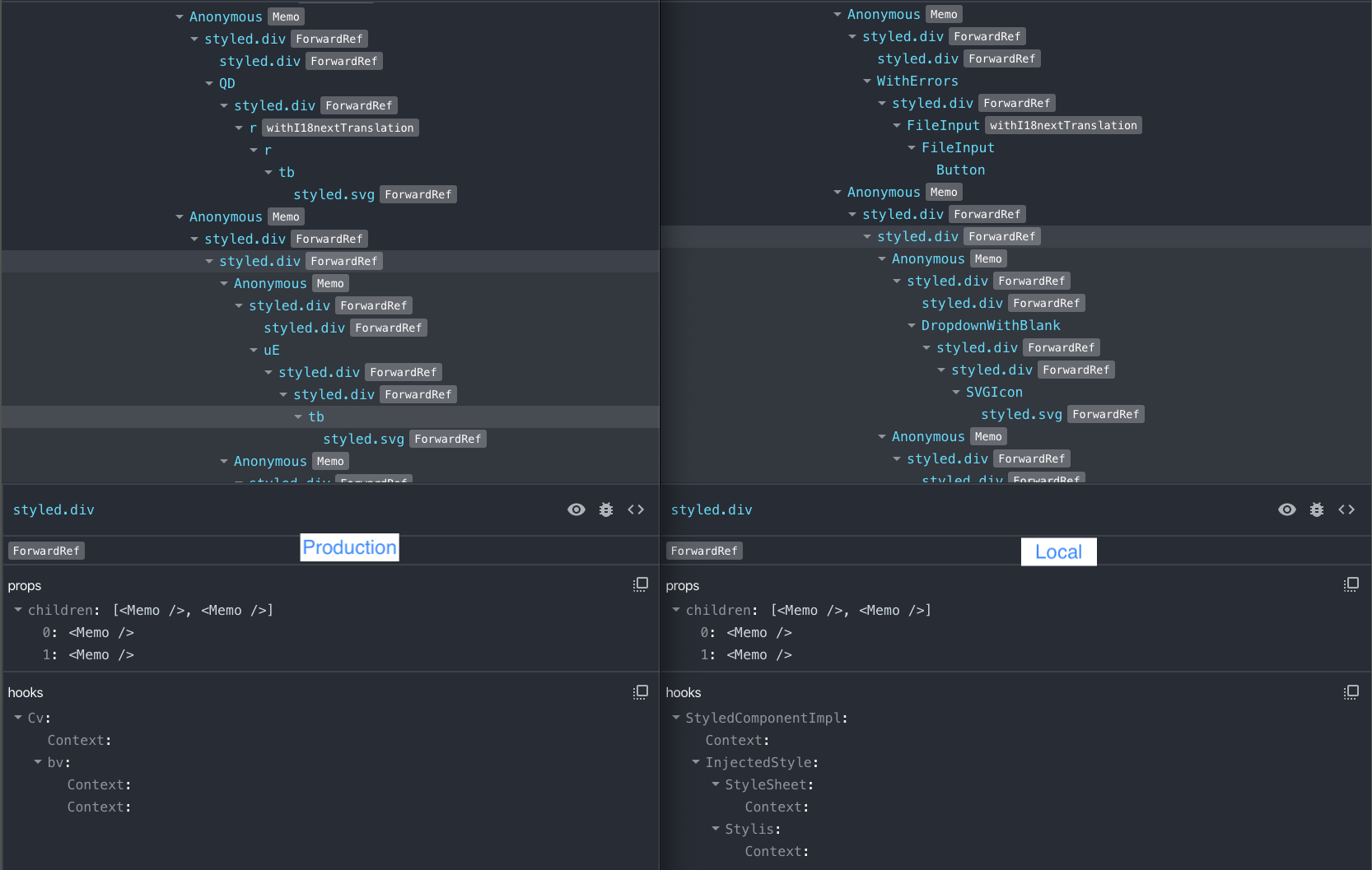Viewport: 1372px width, 870px height.
Task: Select the highlighted tb component row
Action: (x=330, y=416)
